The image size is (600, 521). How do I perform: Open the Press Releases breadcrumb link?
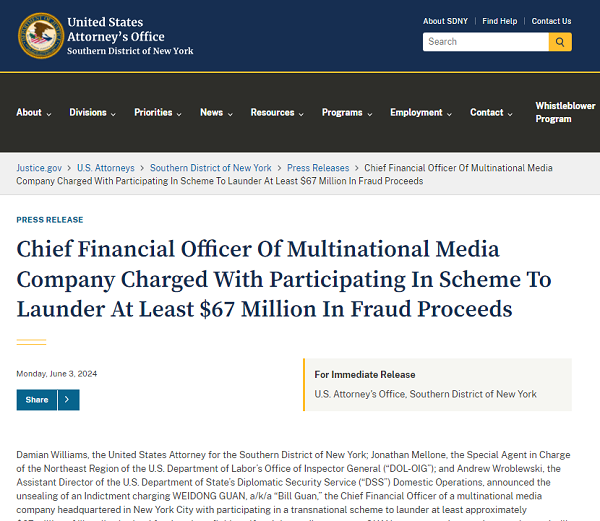point(318,168)
